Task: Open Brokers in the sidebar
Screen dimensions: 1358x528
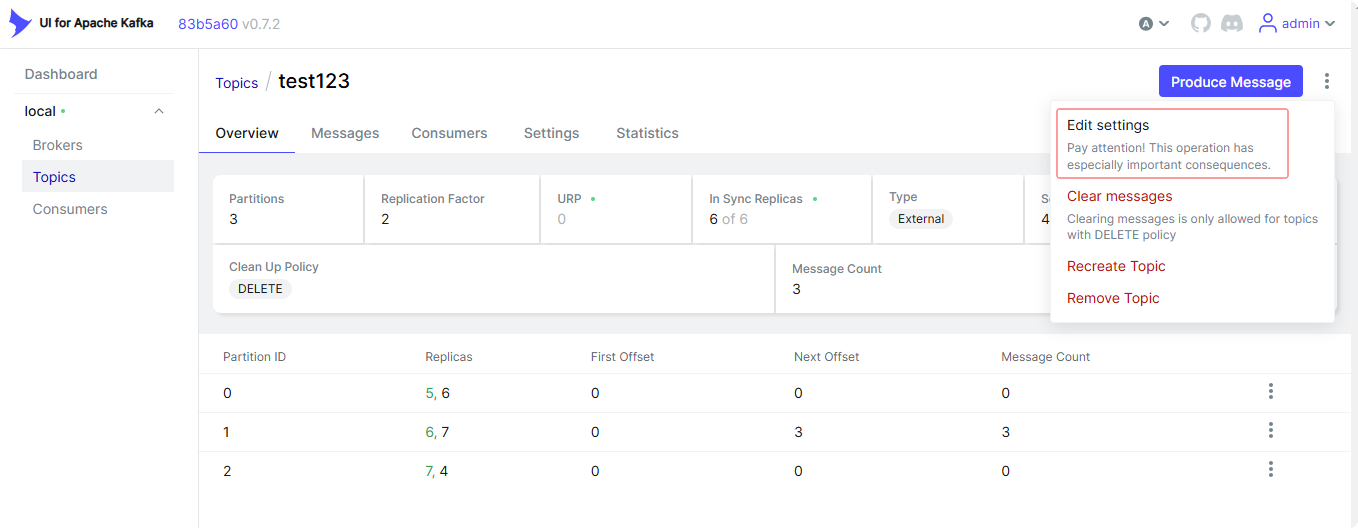Action: pyautogui.click(x=58, y=145)
